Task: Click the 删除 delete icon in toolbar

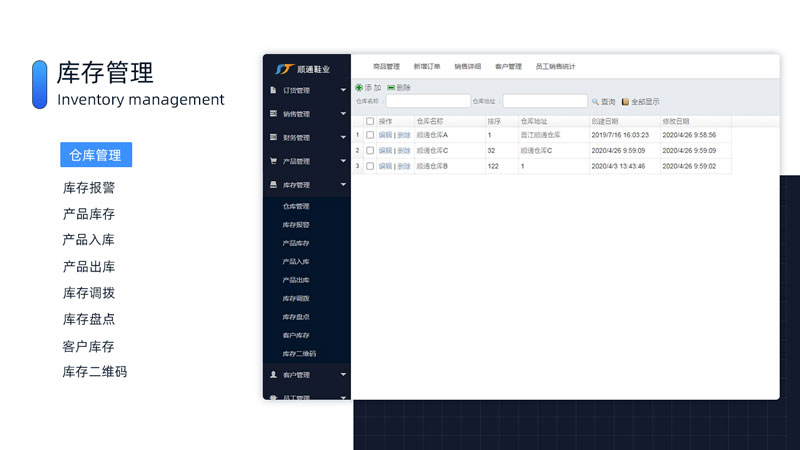Action: coord(390,88)
